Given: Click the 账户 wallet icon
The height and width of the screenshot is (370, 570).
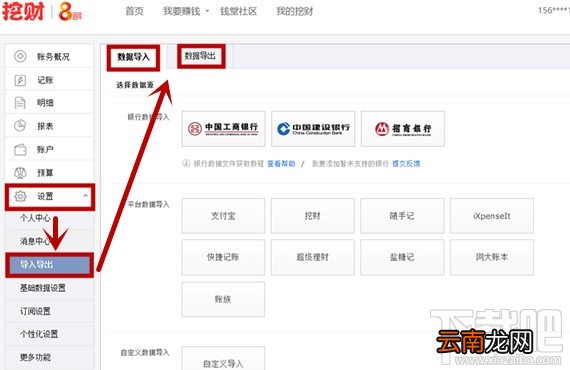Looking at the screenshot, I should coord(20,149).
